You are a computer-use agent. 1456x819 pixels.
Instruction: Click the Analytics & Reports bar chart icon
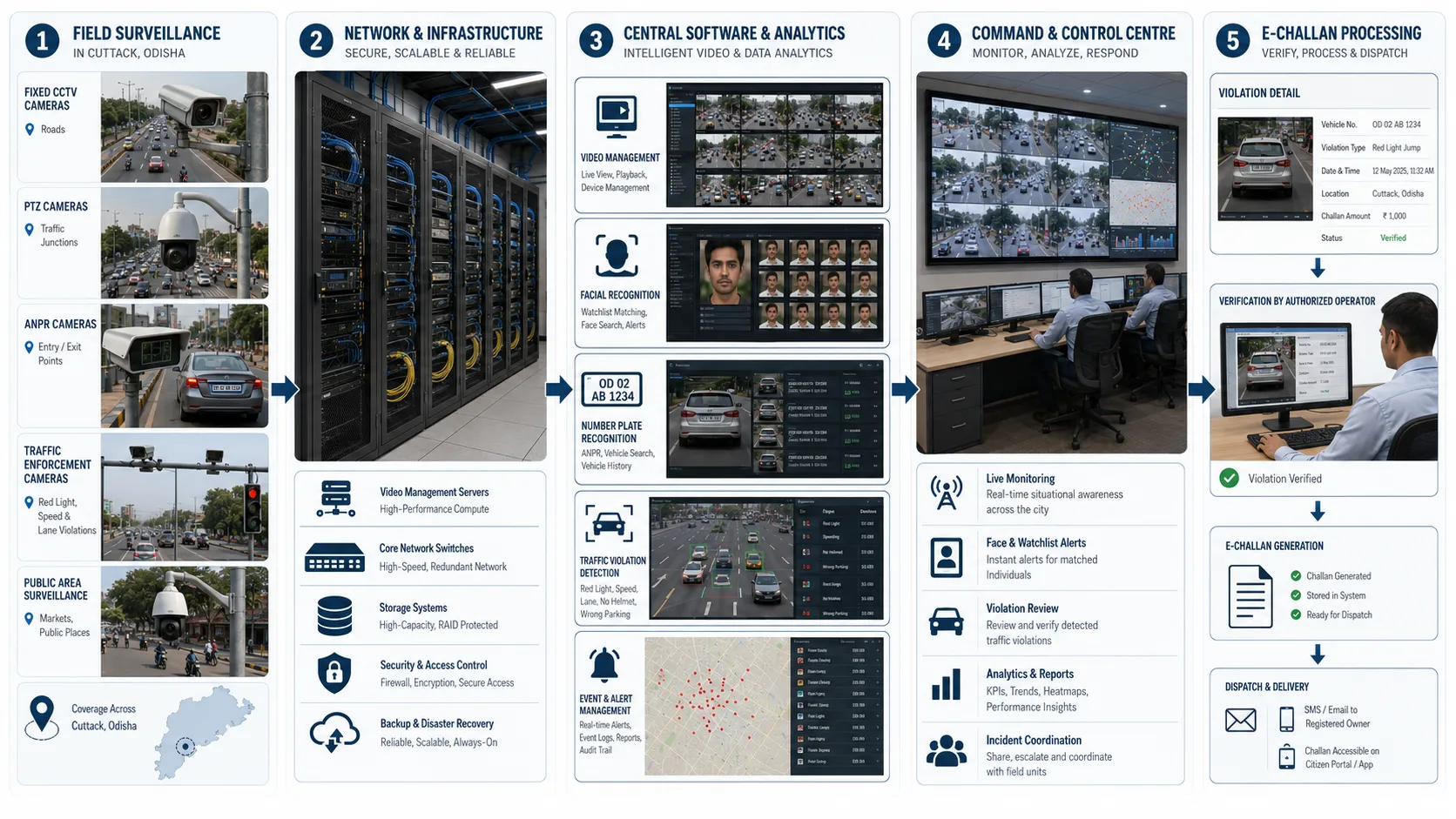pyautogui.click(x=947, y=685)
